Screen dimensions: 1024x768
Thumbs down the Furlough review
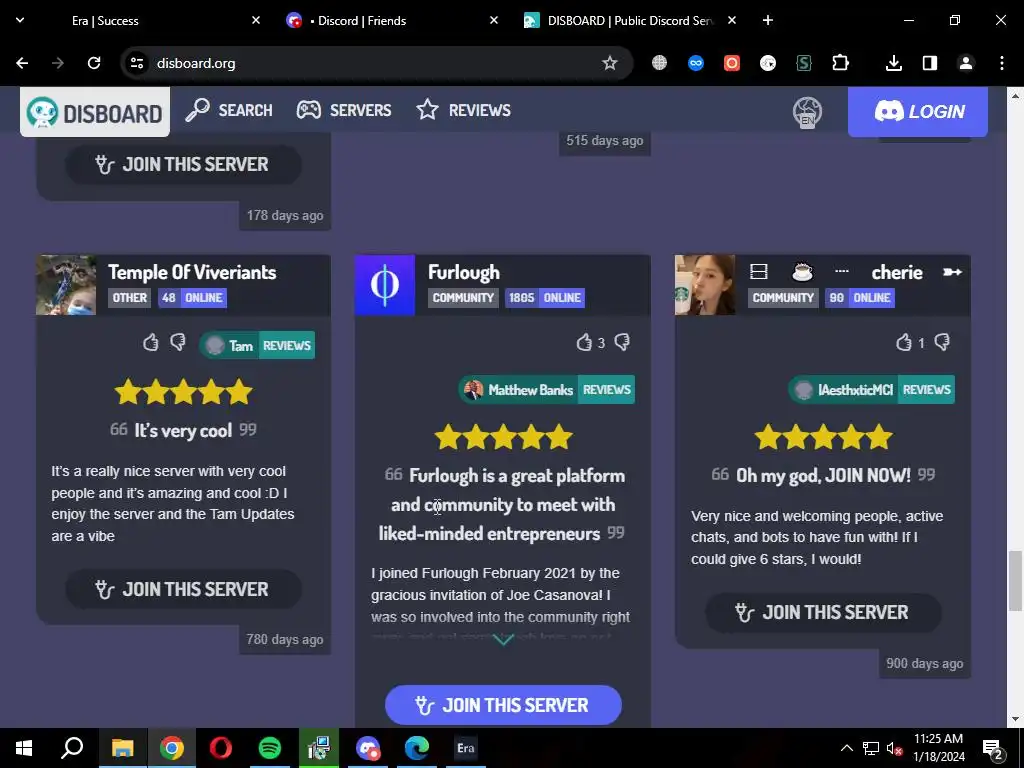click(622, 342)
